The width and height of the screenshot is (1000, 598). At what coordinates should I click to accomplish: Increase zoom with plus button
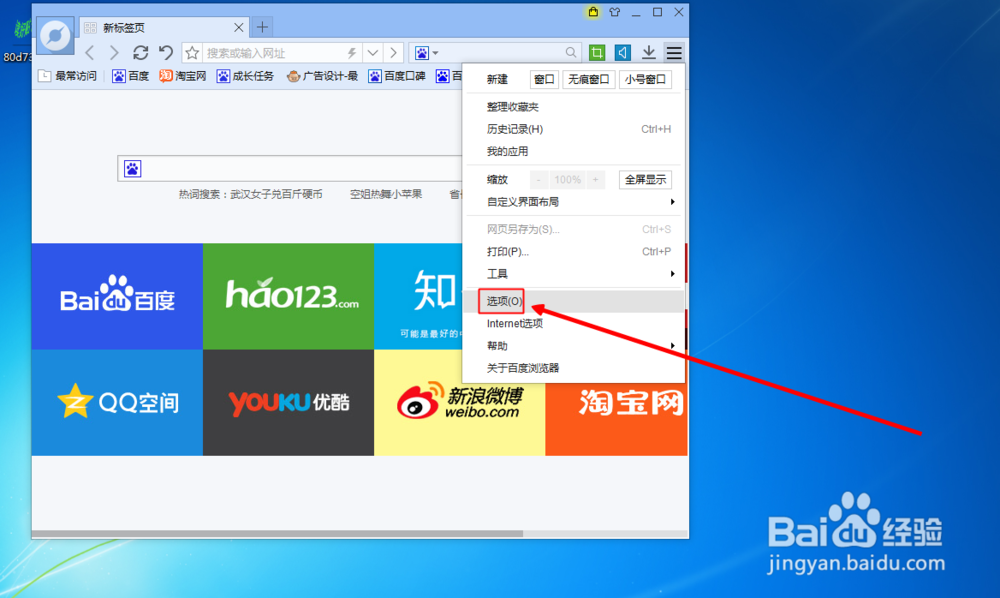tap(596, 180)
